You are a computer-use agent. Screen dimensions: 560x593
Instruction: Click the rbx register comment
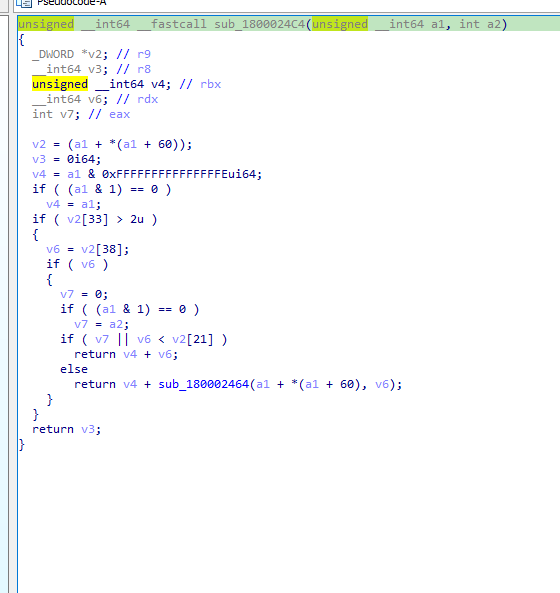click(x=211, y=84)
